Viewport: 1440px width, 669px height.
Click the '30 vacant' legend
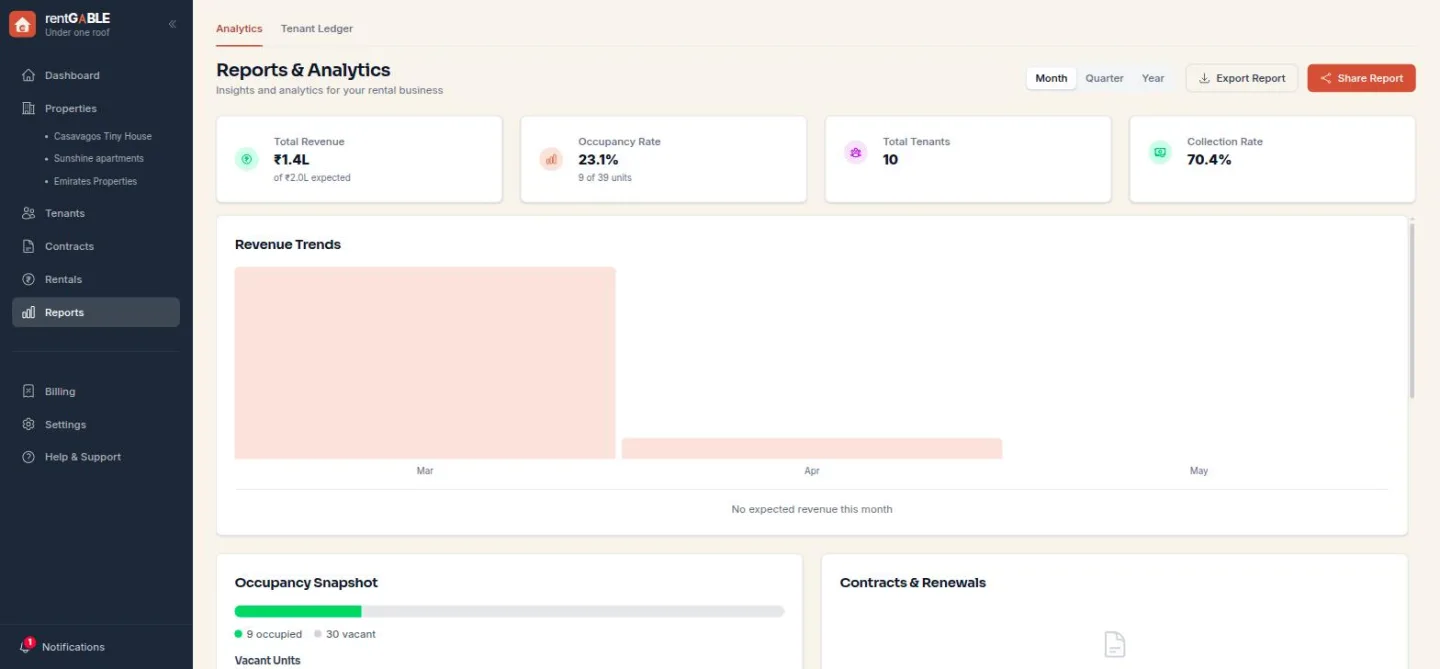point(345,634)
